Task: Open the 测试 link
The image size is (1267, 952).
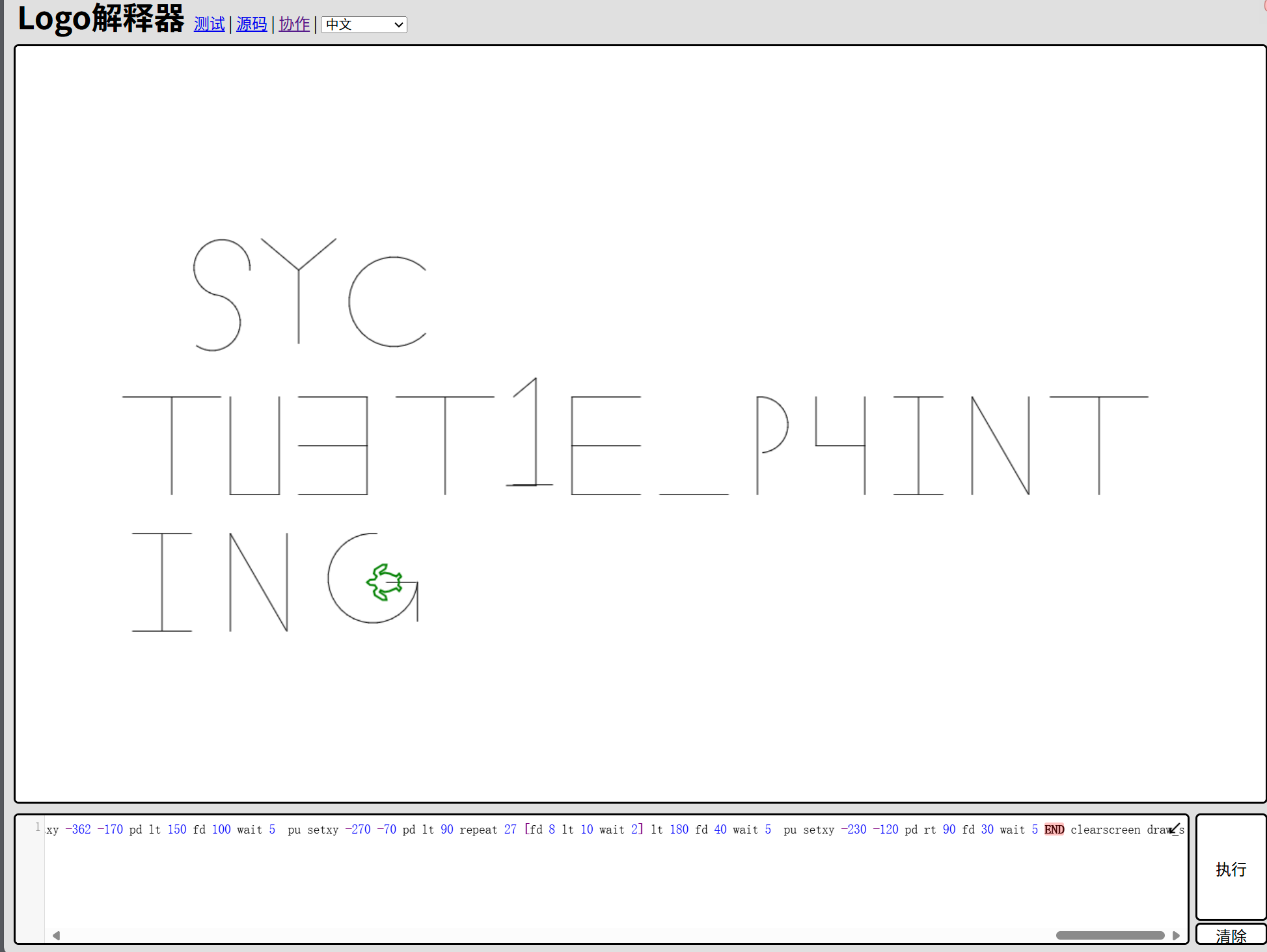Action: [209, 24]
